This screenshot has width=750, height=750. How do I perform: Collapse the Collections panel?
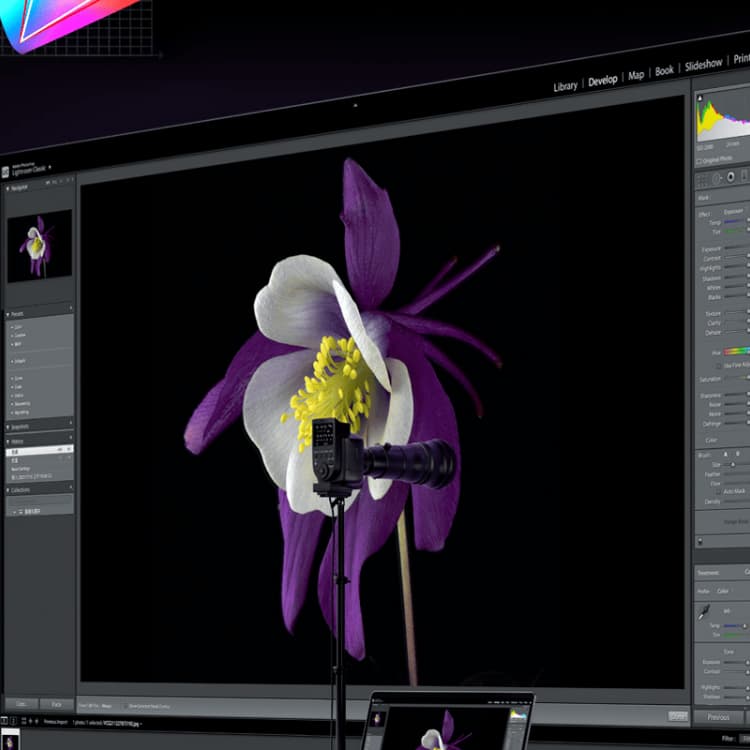click(8, 490)
